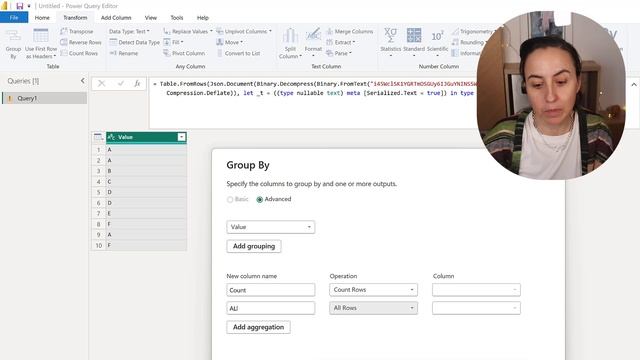Viewport: 640px width, 360px height.
Task: Click row 3 cell containing B
Action: tap(146, 171)
